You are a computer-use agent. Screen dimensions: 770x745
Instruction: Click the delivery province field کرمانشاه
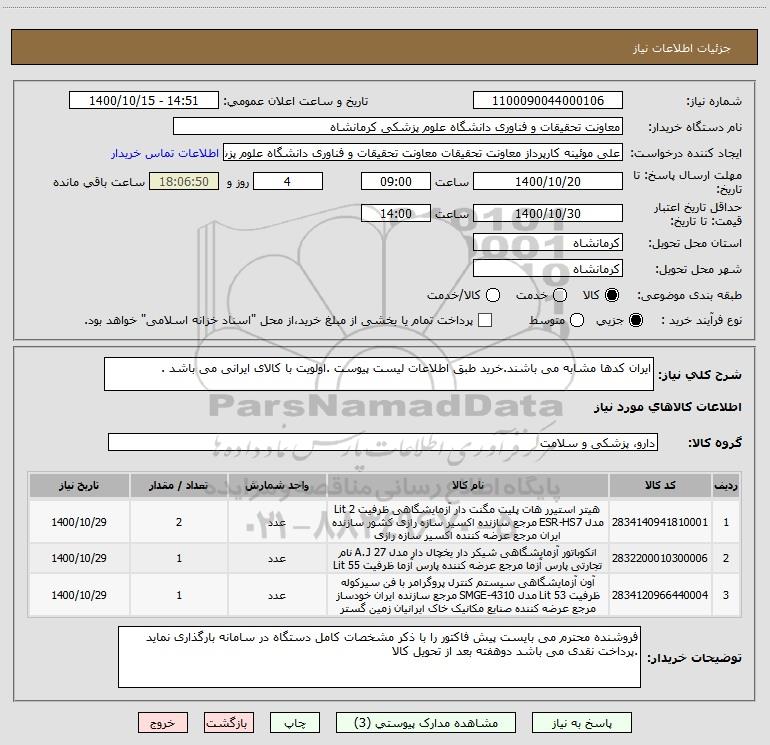pos(548,243)
